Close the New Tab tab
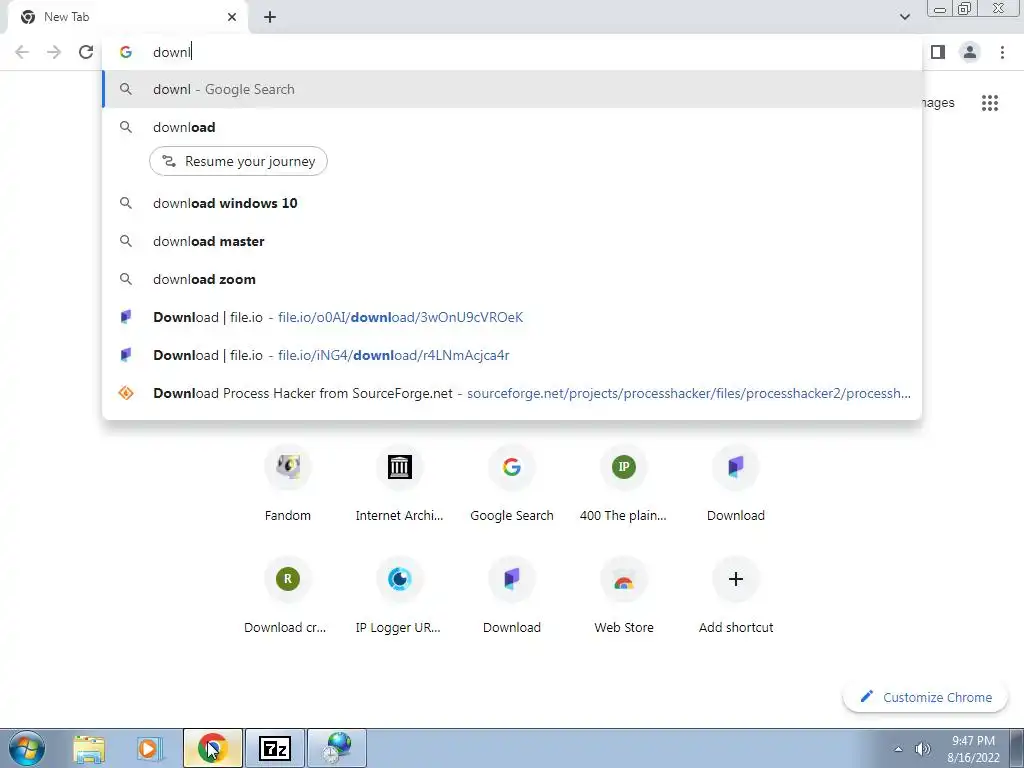 click(232, 17)
